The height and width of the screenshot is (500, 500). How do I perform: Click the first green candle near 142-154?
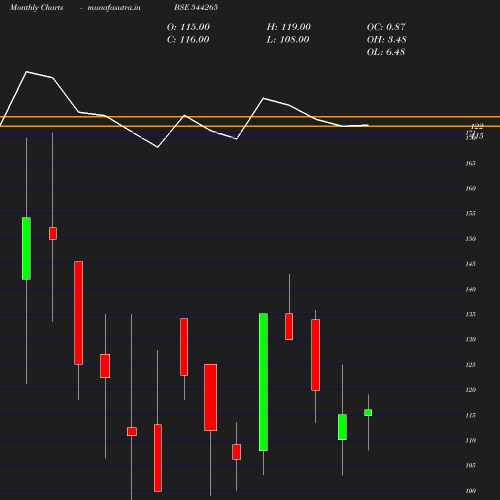(26, 248)
